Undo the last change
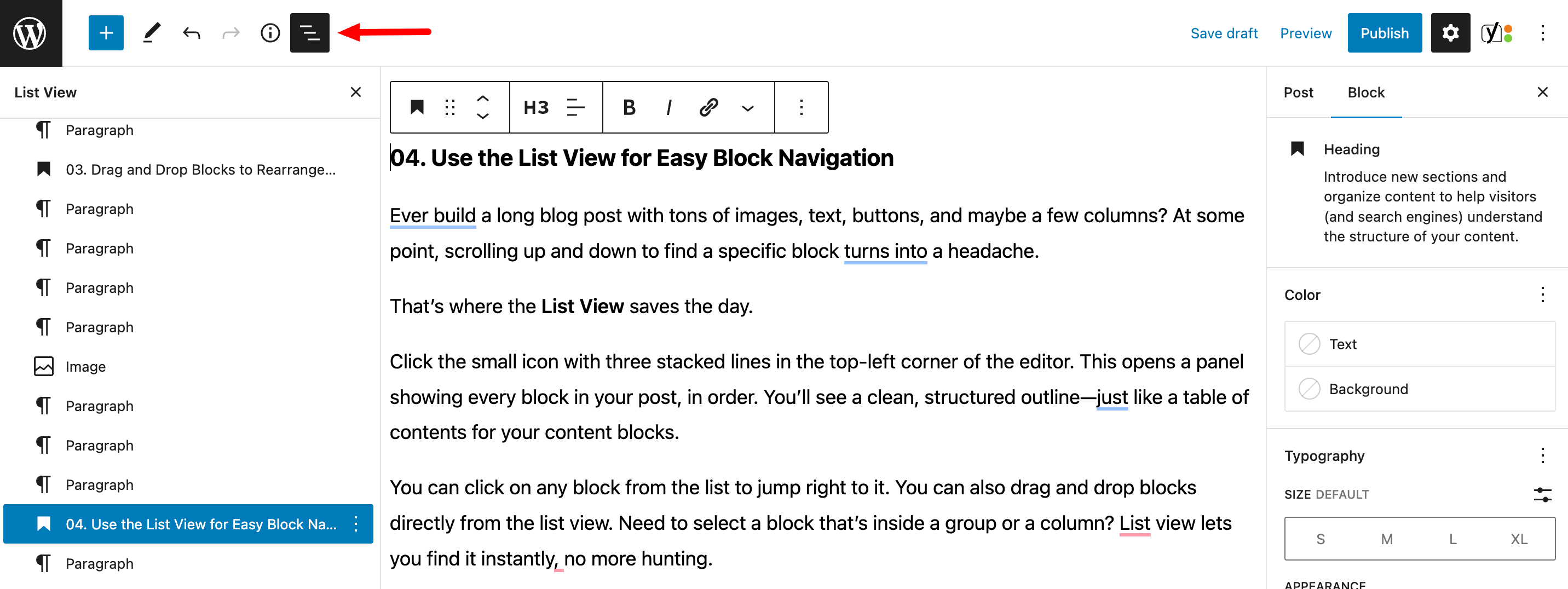Viewport: 1568px width, 589px height. (x=191, y=33)
